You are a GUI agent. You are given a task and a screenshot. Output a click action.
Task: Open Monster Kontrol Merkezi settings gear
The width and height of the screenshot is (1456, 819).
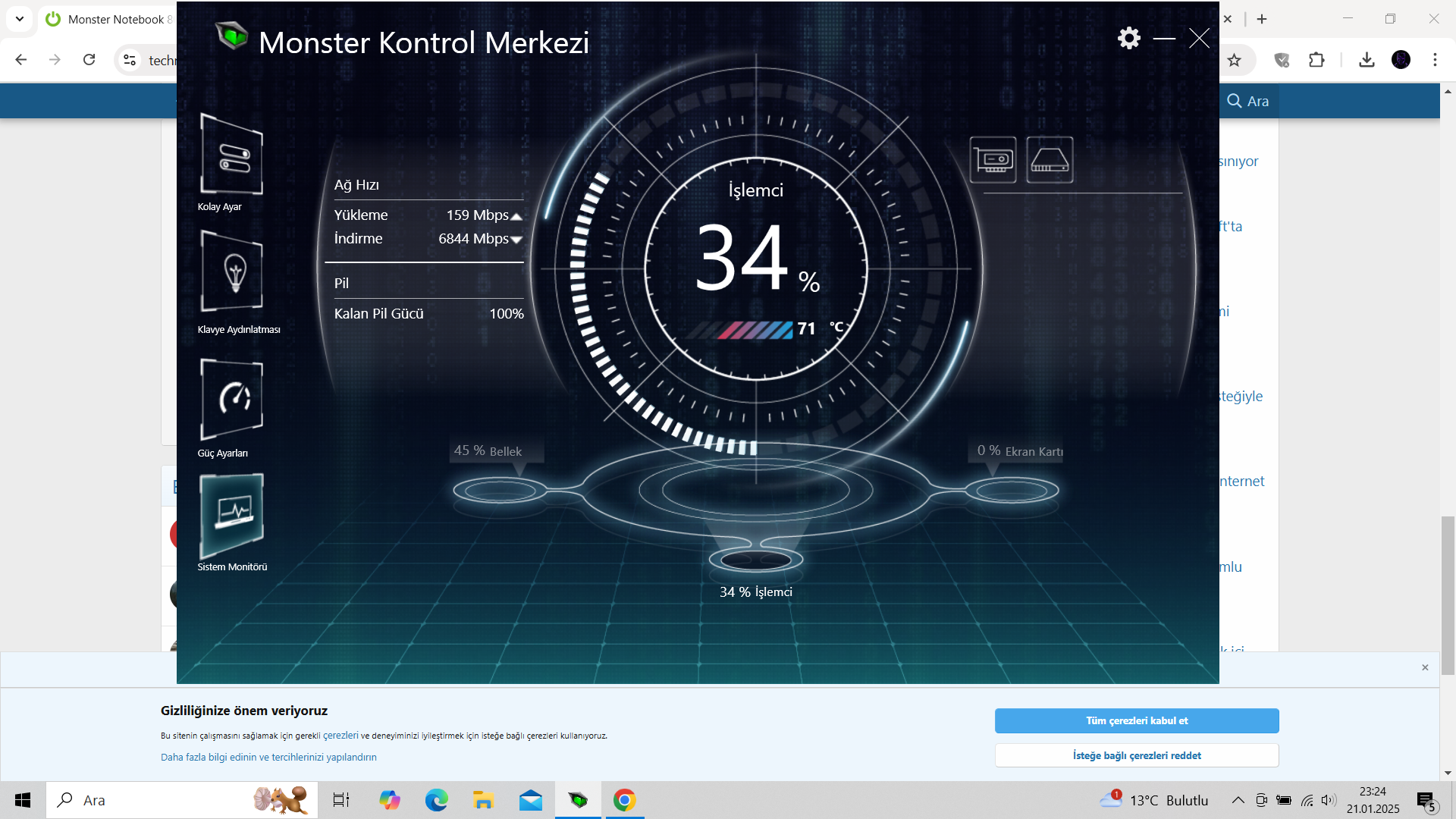[1128, 38]
